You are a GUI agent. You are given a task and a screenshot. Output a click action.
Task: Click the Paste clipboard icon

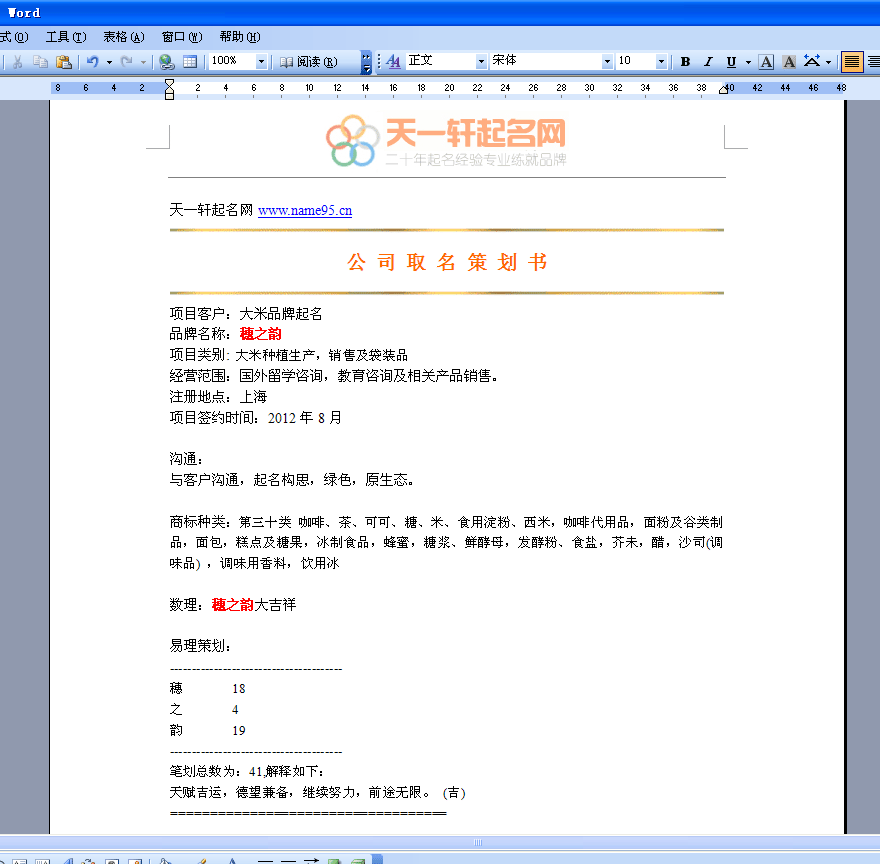pyautogui.click(x=64, y=62)
